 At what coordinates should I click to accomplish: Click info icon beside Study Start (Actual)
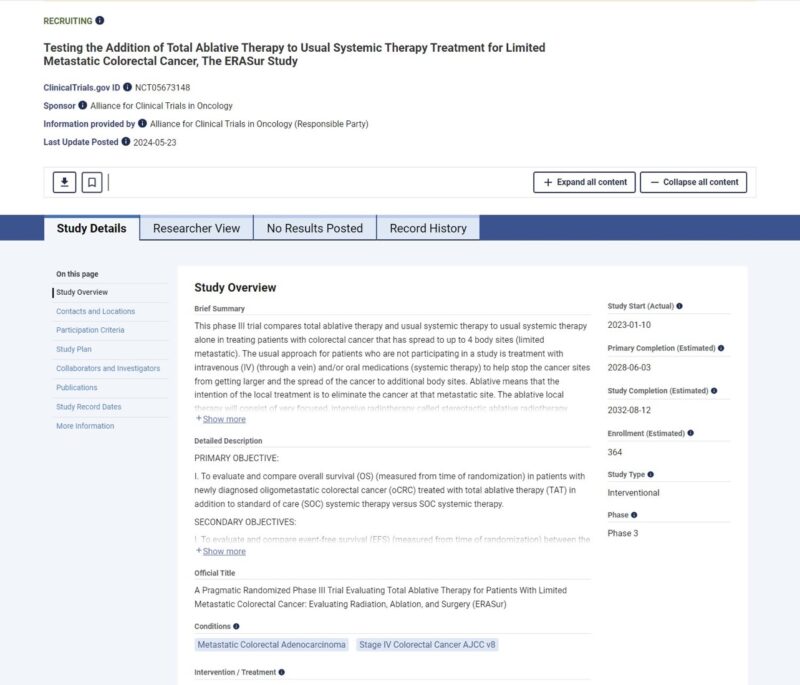coord(680,306)
